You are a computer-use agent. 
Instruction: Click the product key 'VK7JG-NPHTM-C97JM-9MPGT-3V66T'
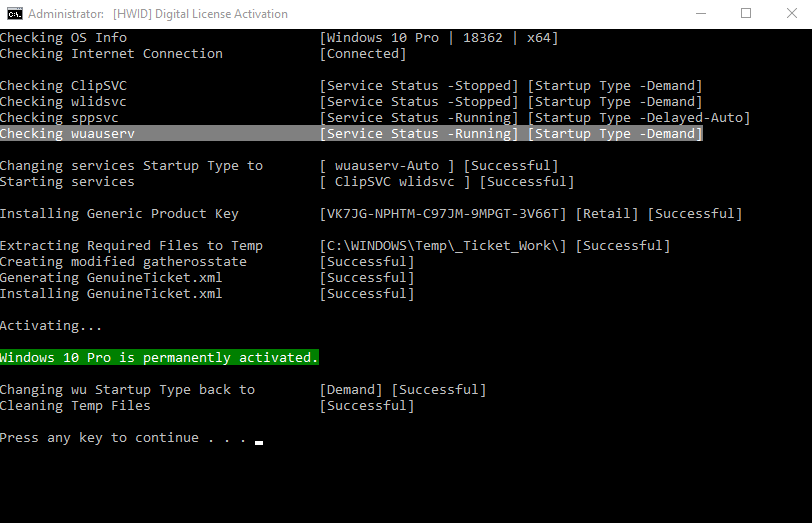(x=443, y=214)
